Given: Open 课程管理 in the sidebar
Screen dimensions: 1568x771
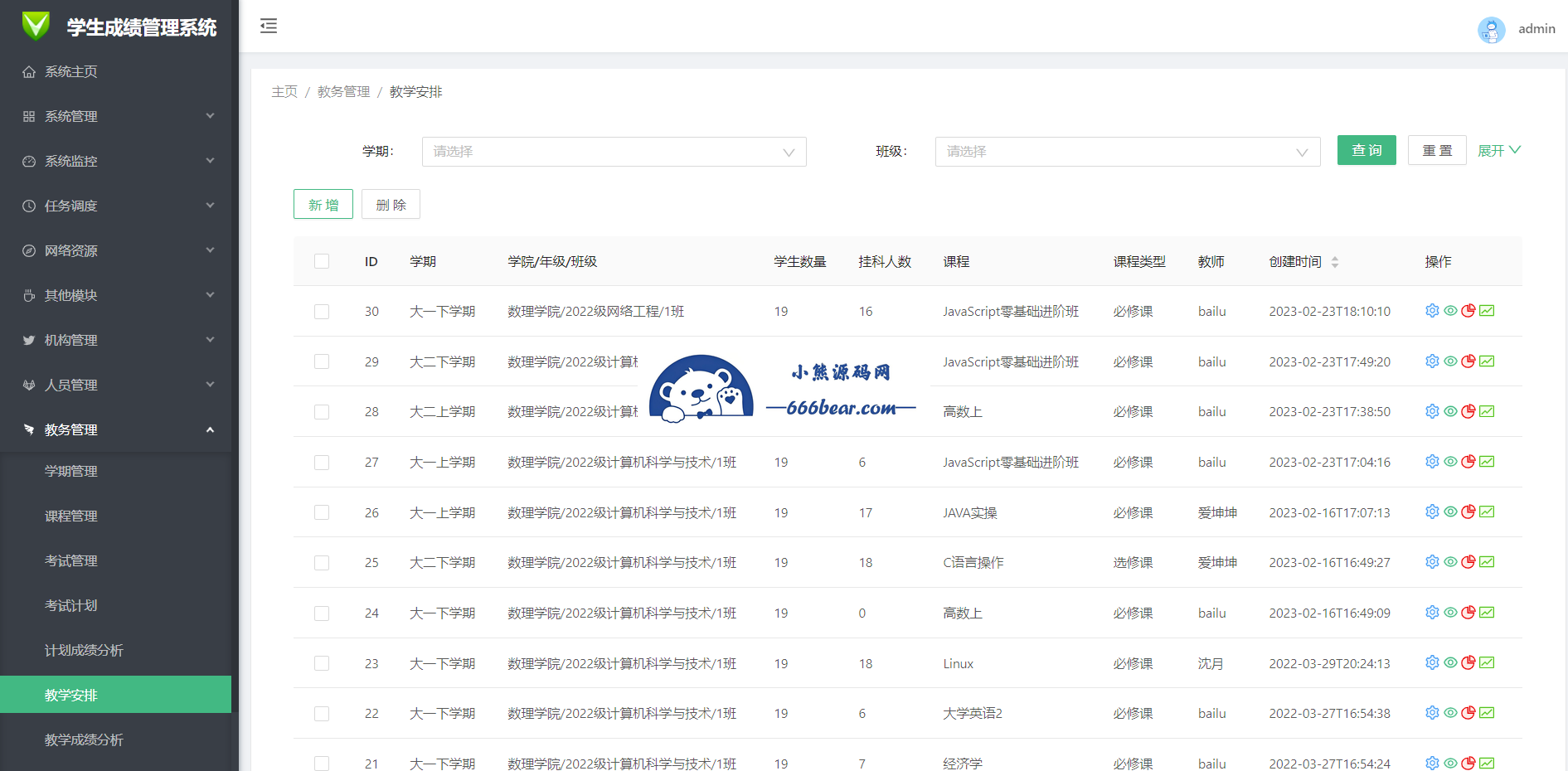Looking at the screenshot, I should click(71, 516).
